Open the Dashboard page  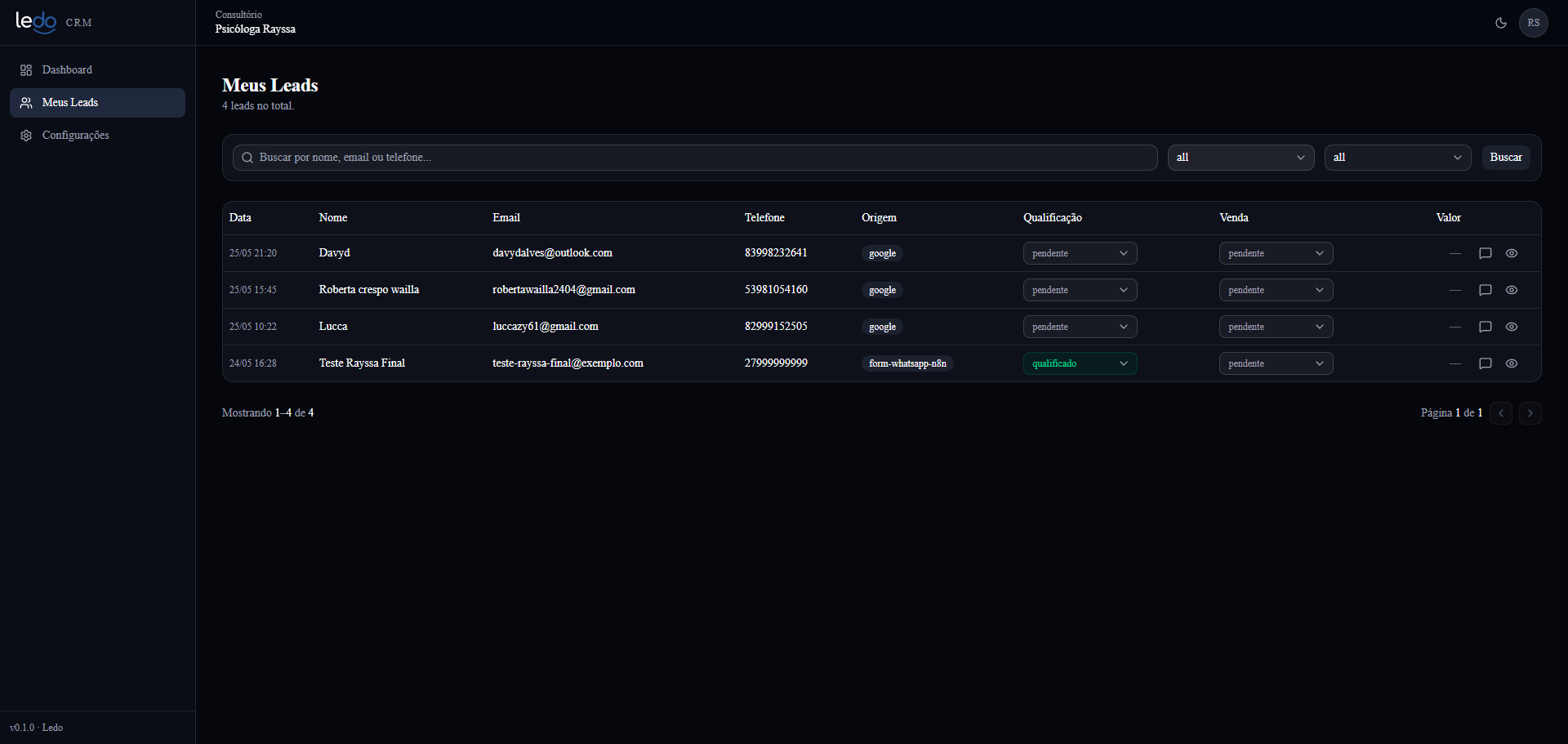click(98, 70)
